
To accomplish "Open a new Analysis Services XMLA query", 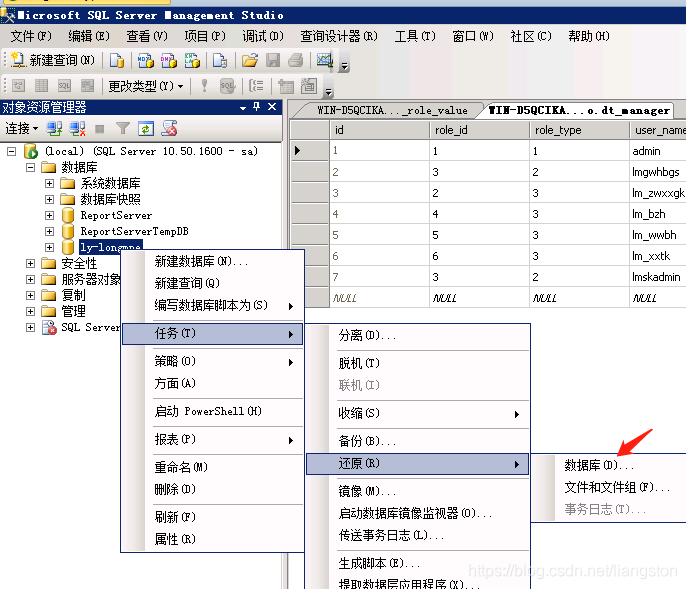I will pos(192,60).
